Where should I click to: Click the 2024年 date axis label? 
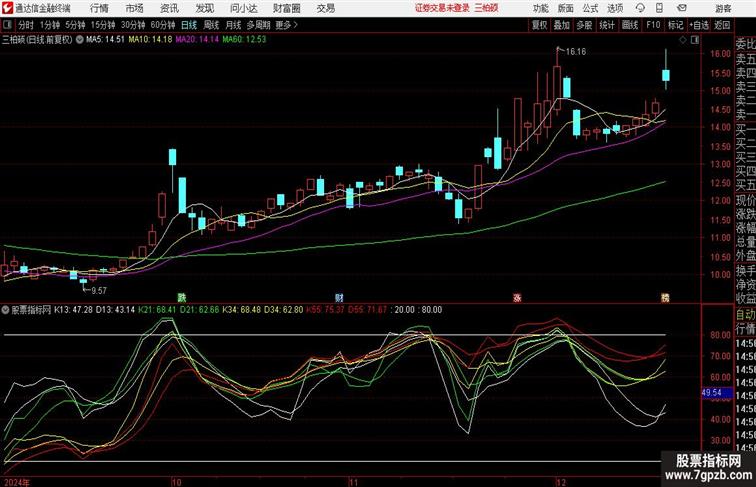[x=17, y=482]
